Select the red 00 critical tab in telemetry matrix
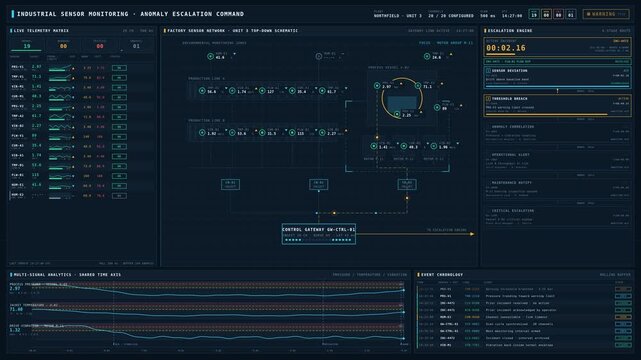This screenshot has width=641, height=360. coord(100,45)
